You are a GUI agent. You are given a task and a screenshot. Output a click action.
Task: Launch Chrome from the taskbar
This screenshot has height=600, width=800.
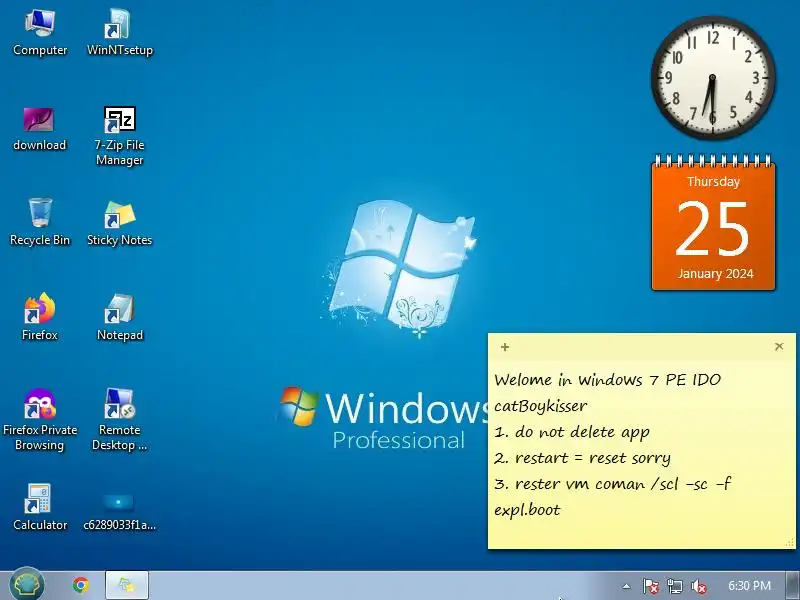(81, 585)
